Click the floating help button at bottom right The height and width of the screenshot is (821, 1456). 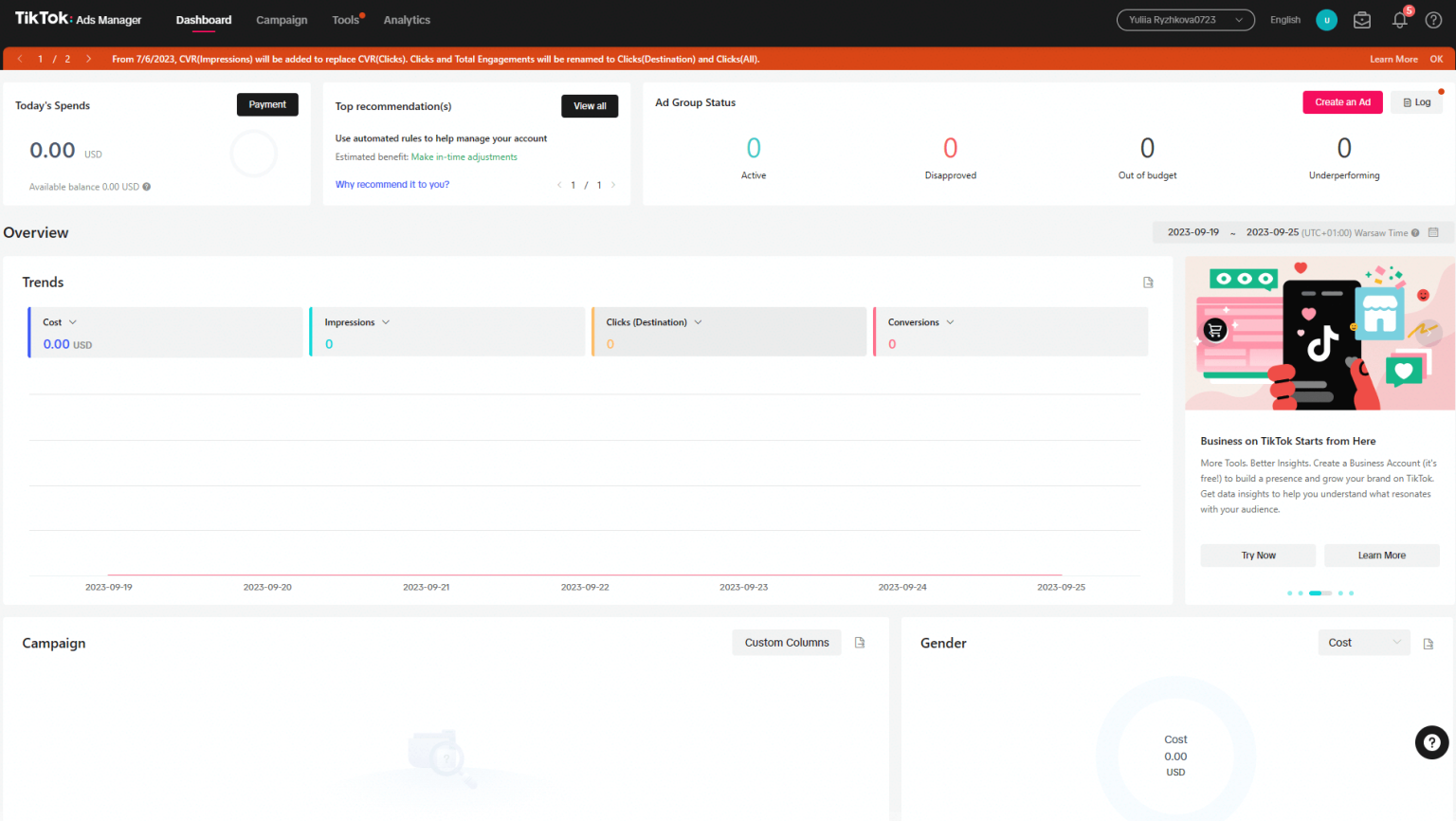pos(1430,742)
